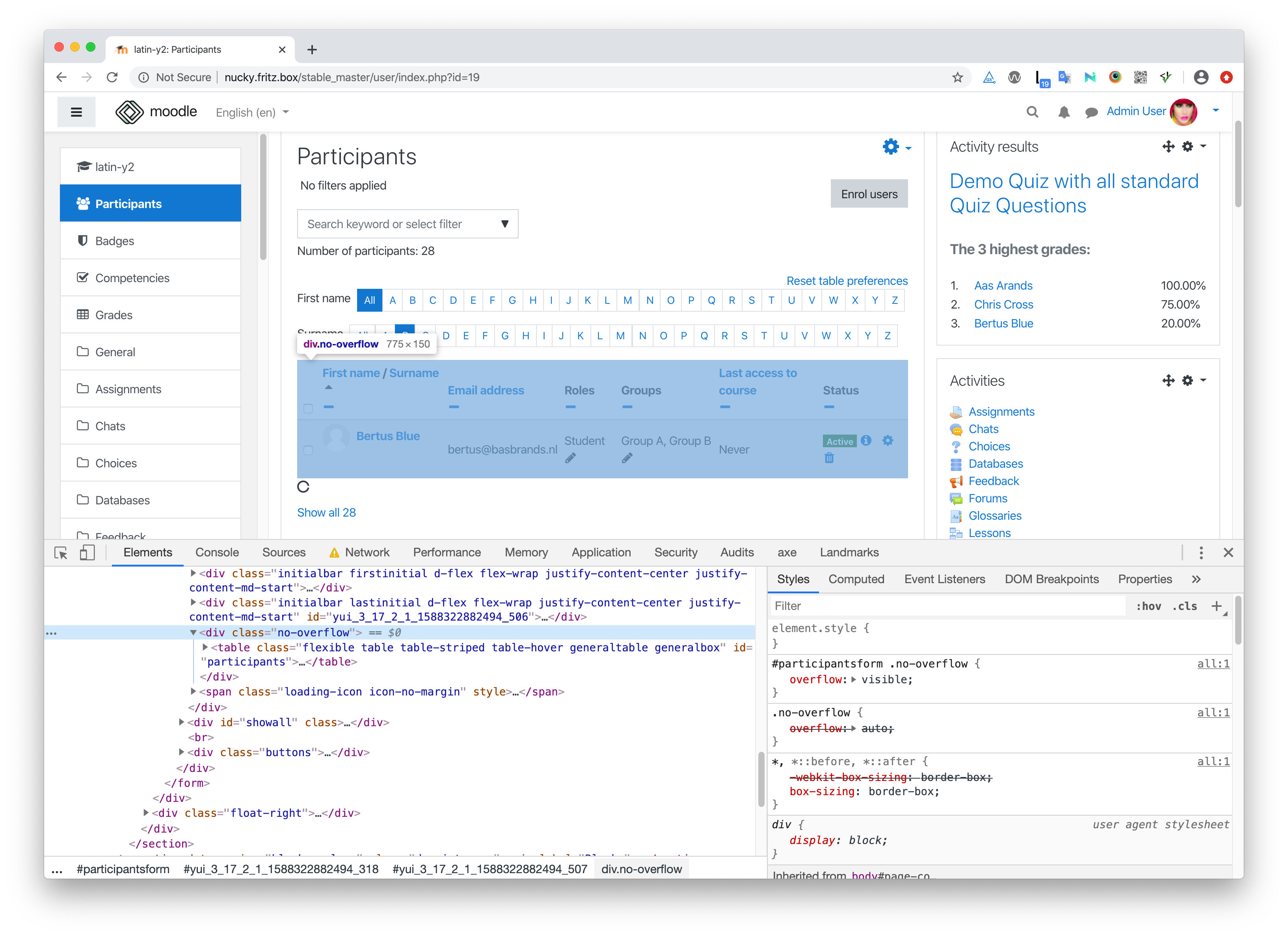Screen dimensions: 1288x937
Task: Open the Computed styles tab
Action: pyautogui.click(x=856, y=579)
